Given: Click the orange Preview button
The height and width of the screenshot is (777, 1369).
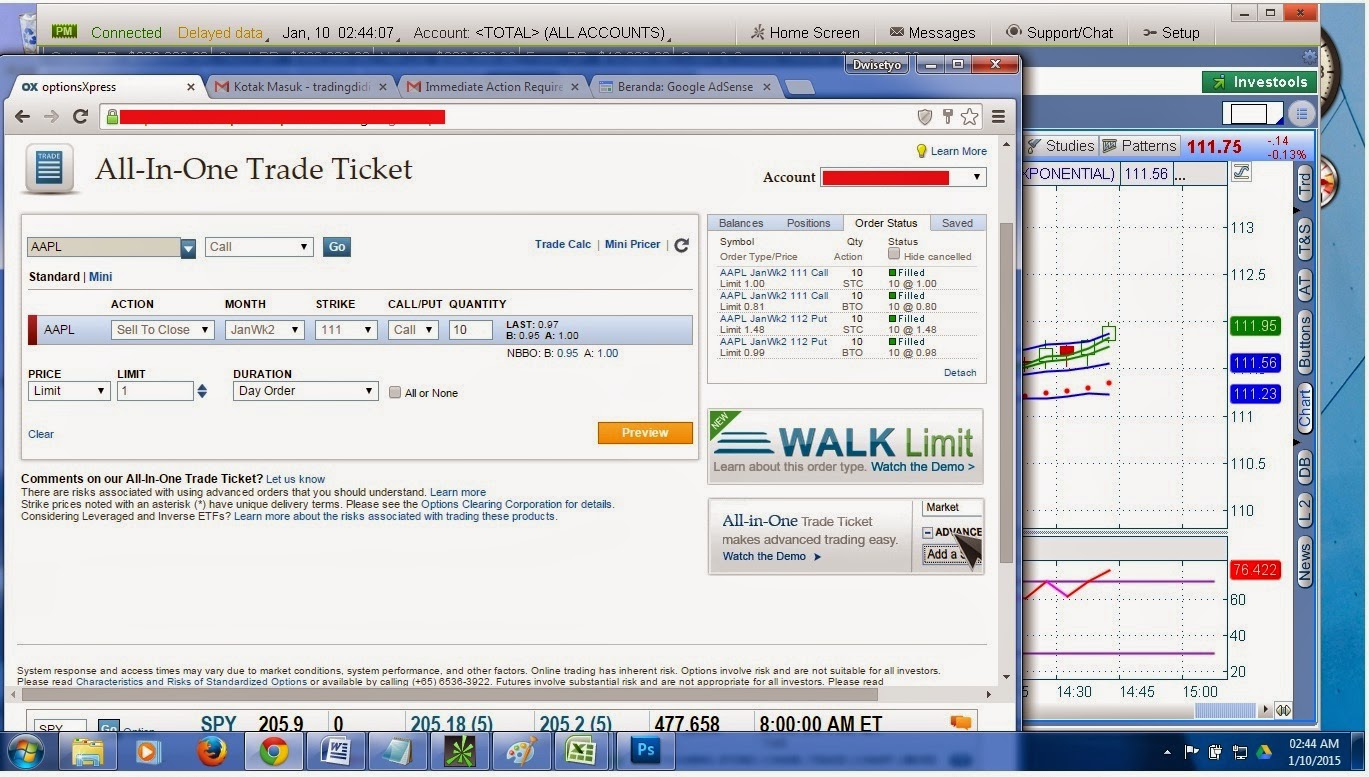Looking at the screenshot, I should pyautogui.click(x=645, y=433).
